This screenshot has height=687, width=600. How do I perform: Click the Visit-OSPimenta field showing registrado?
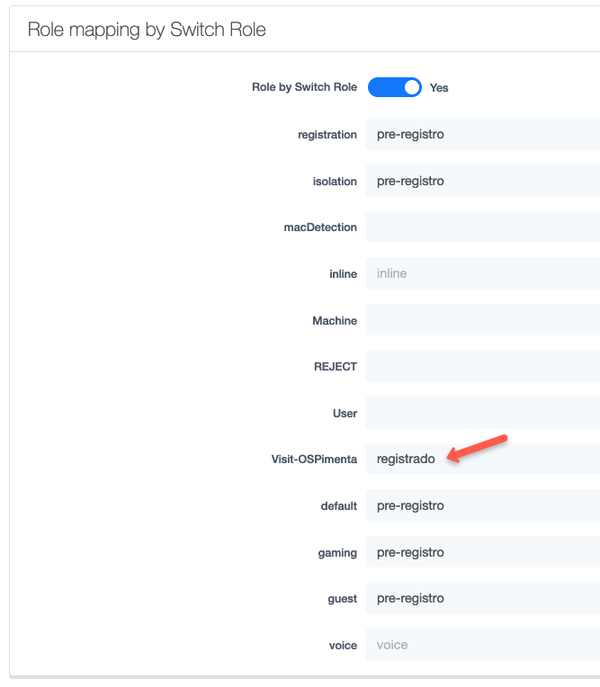482,459
